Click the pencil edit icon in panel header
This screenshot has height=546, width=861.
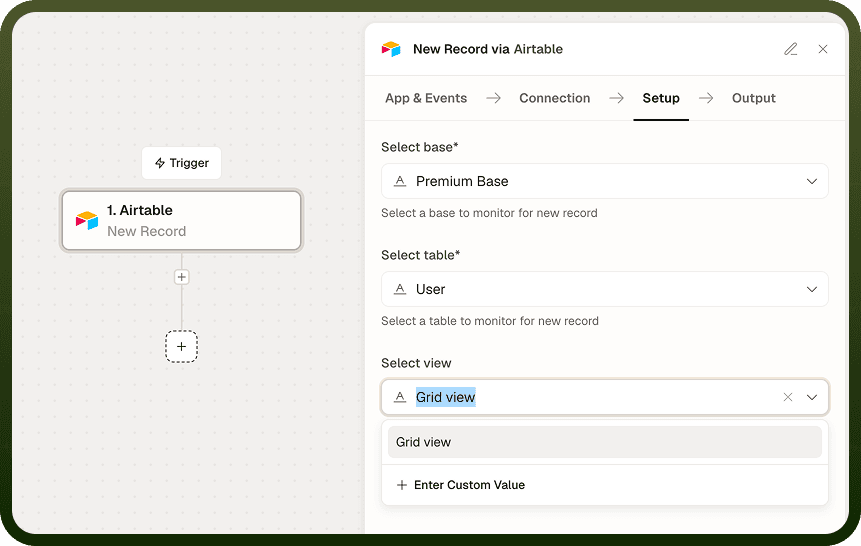(791, 49)
